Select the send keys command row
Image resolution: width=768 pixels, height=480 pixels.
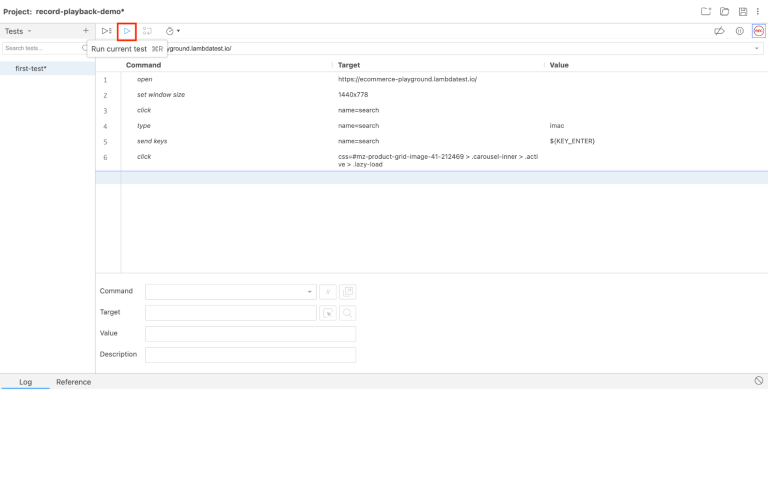432,141
